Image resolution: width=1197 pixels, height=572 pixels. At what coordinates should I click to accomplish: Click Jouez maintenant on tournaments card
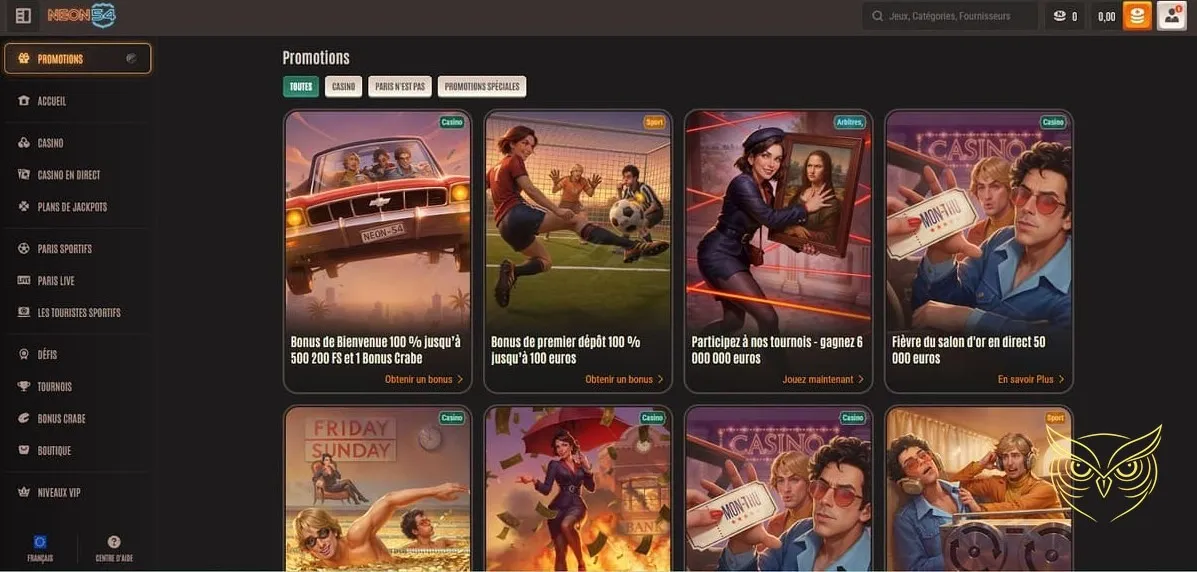823,380
